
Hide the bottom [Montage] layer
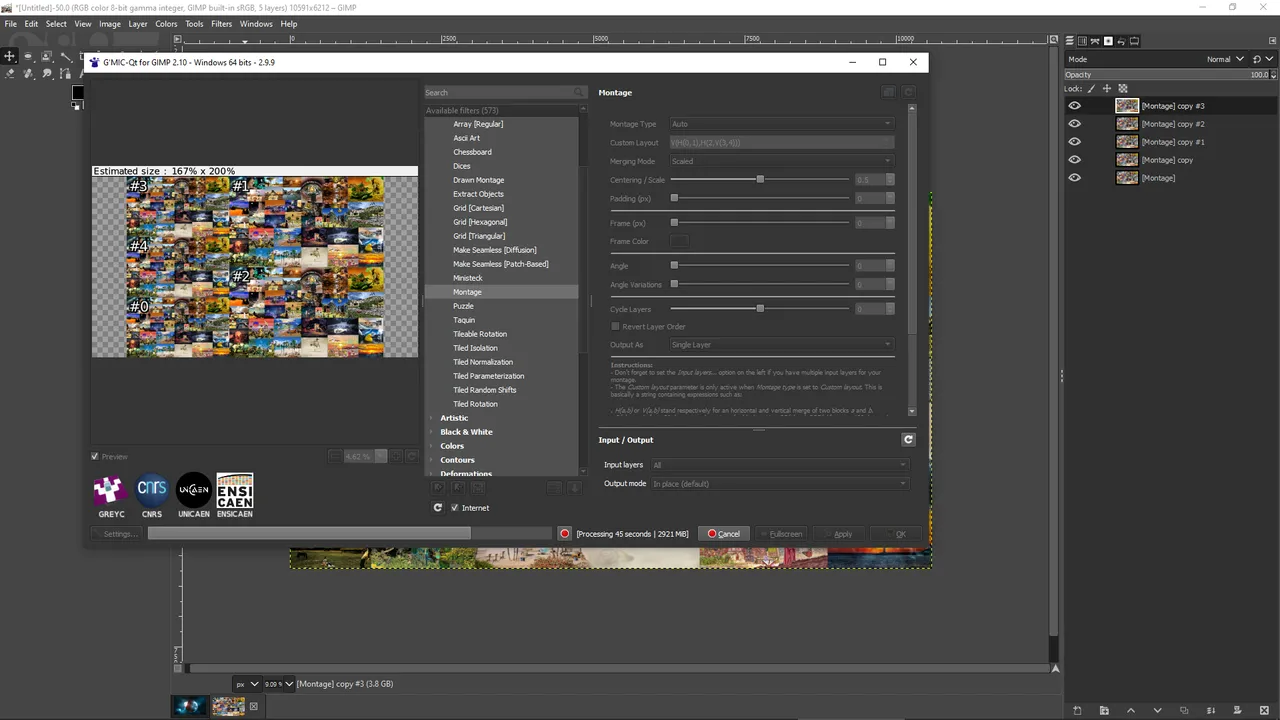(1075, 178)
